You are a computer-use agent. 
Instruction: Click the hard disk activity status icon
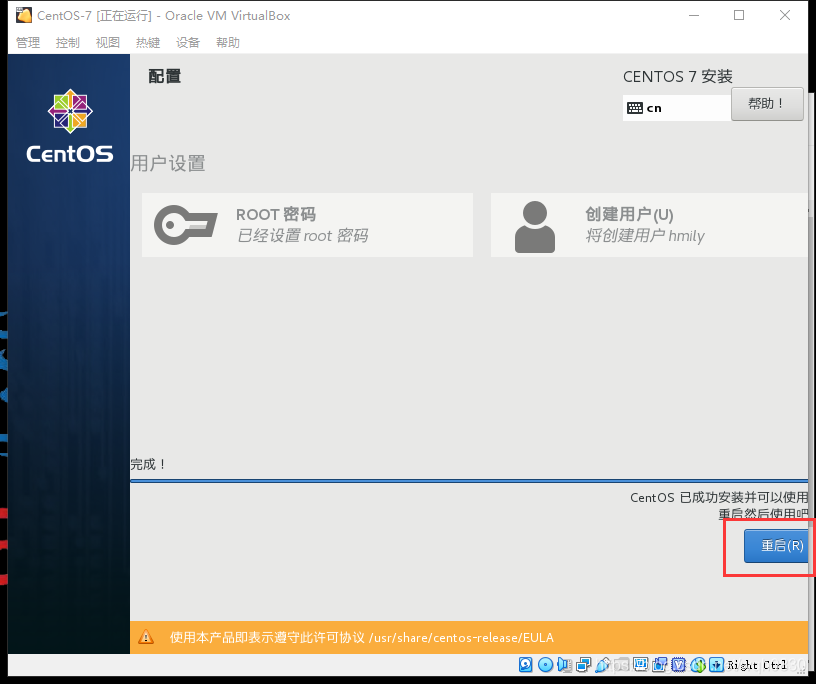(x=526, y=665)
